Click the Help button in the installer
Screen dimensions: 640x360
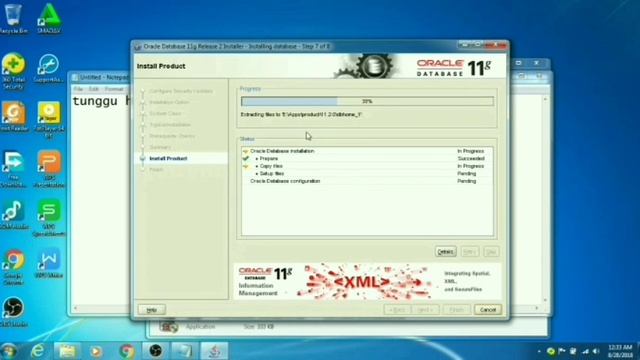point(151,310)
